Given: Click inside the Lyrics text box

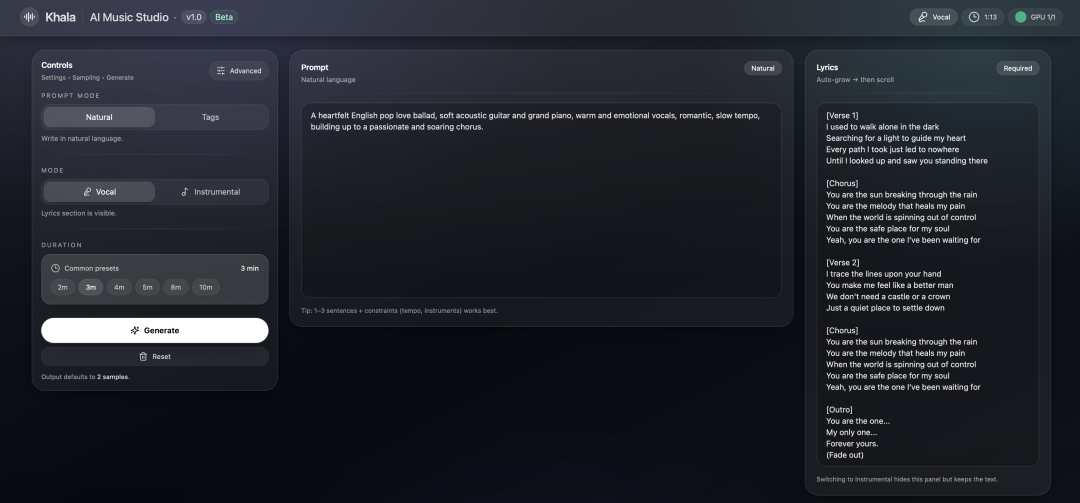Looking at the screenshot, I should click(928, 285).
